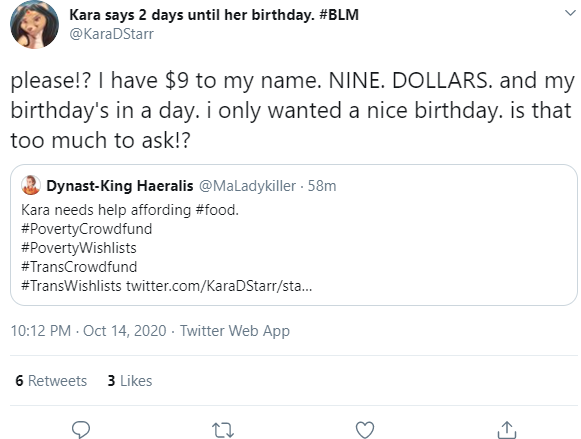
Task: Open the #PovertyCrowdfund hashtag
Action: 86,229
